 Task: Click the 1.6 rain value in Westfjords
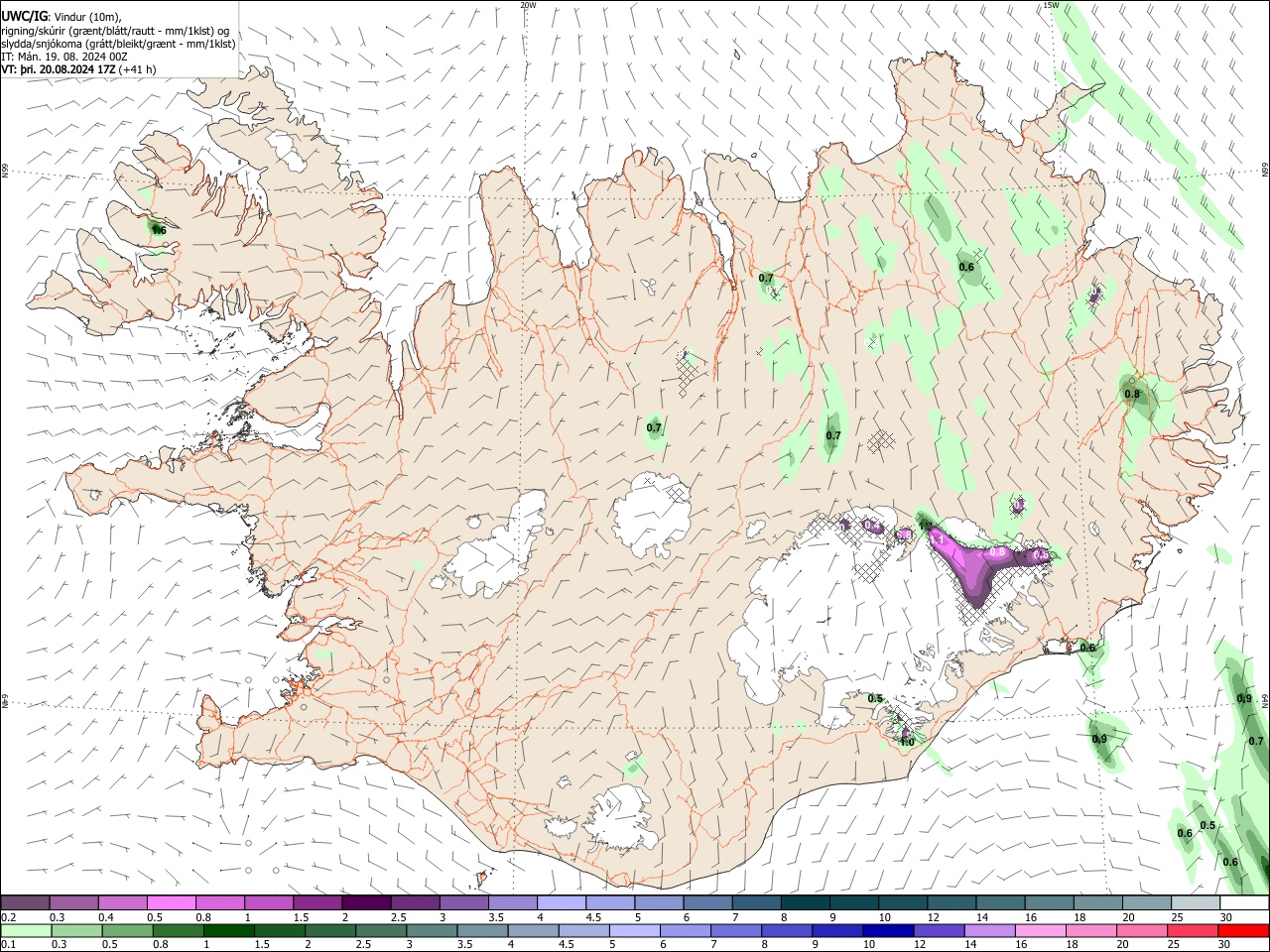[x=159, y=230]
